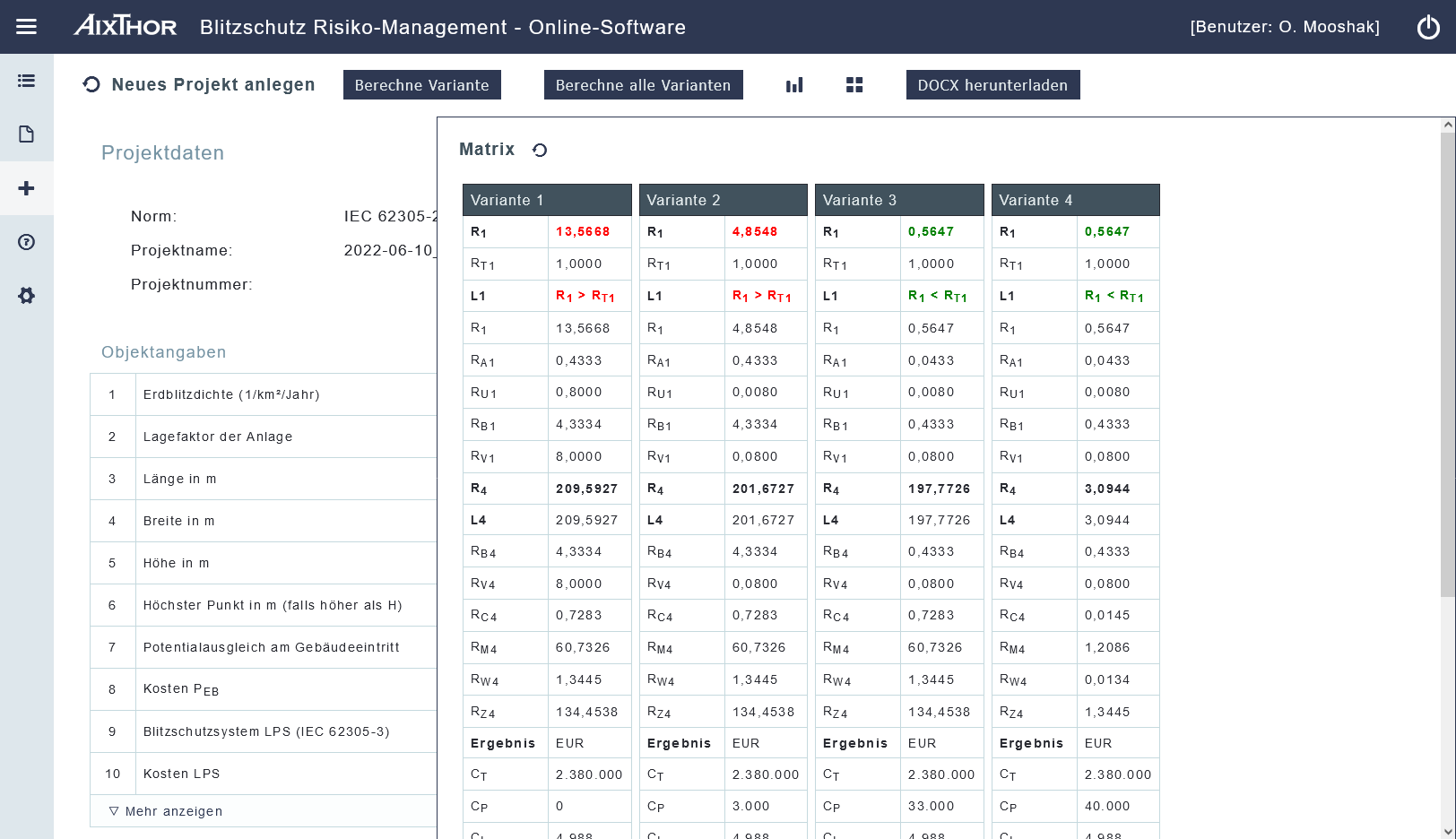This screenshot has height=839, width=1456.
Task: Open the project list sidebar icon
Action: coord(26,81)
